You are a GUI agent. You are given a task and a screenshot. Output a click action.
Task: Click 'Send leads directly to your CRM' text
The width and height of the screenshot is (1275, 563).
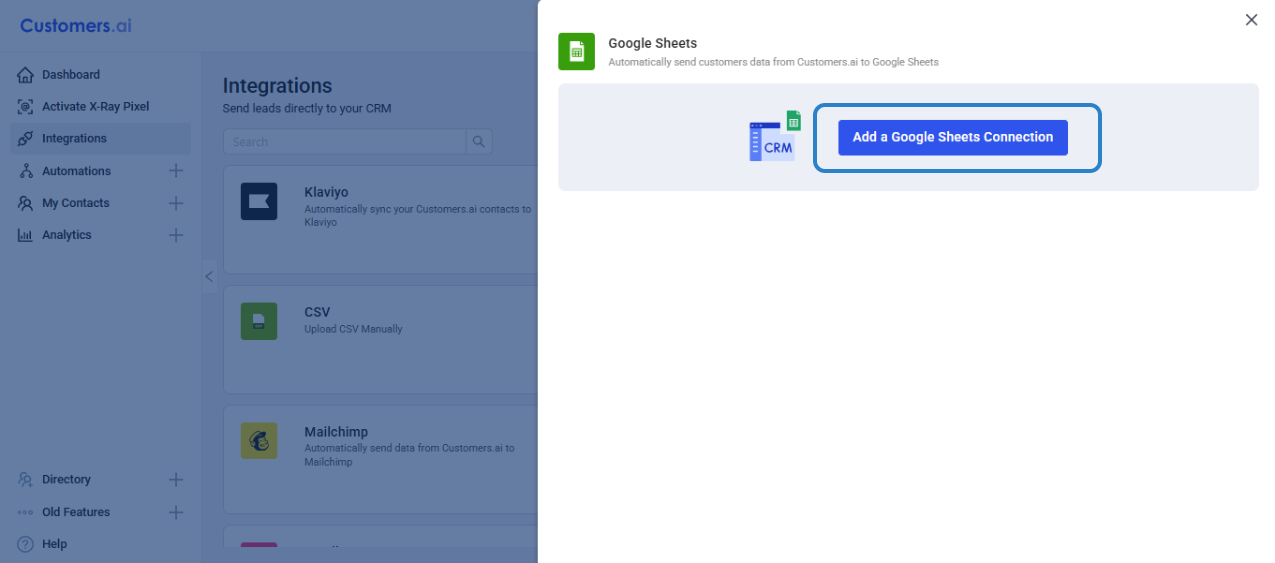point(307,108)
